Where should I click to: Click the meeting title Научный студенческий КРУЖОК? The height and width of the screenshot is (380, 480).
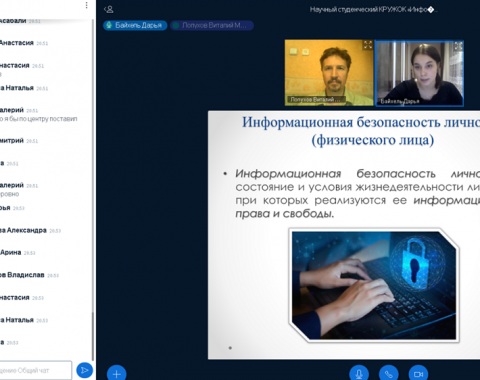click(x=373, y=10)
